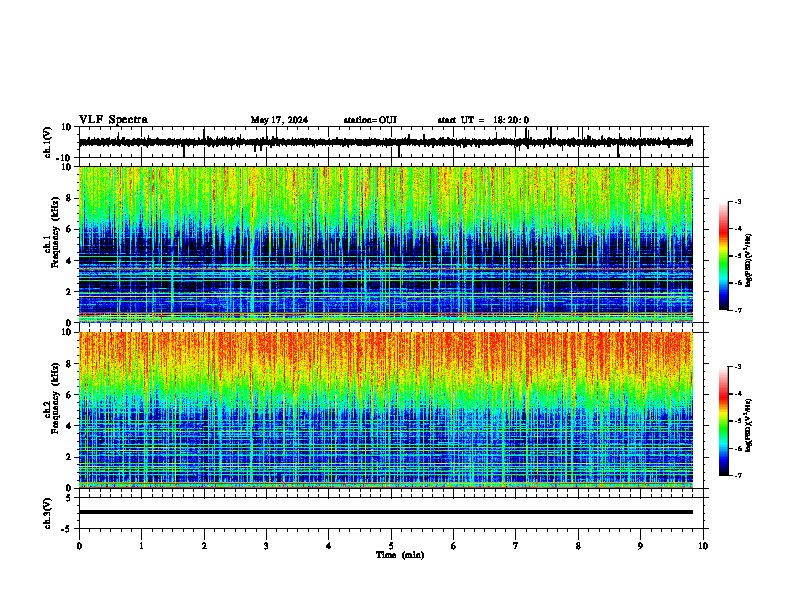Viewport: 792px width, 612px height.
Task: Click time axis tick label "1"
Action: [141, 546]
